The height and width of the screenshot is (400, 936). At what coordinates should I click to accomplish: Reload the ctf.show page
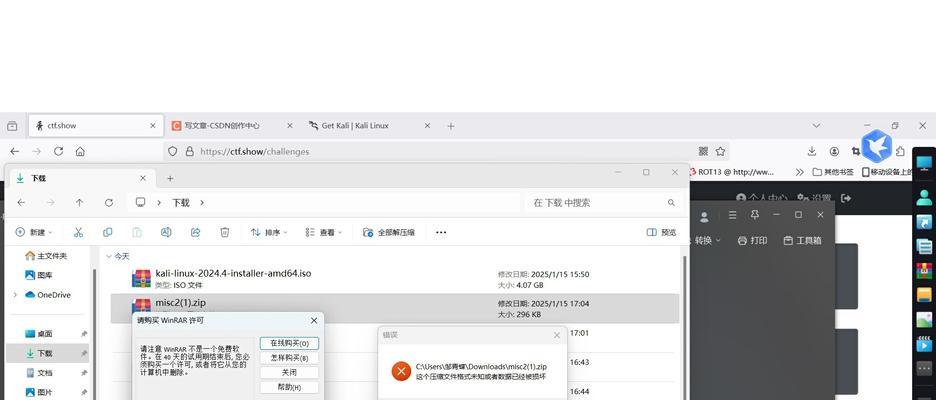pyautogui.click(x=58, y=152)
